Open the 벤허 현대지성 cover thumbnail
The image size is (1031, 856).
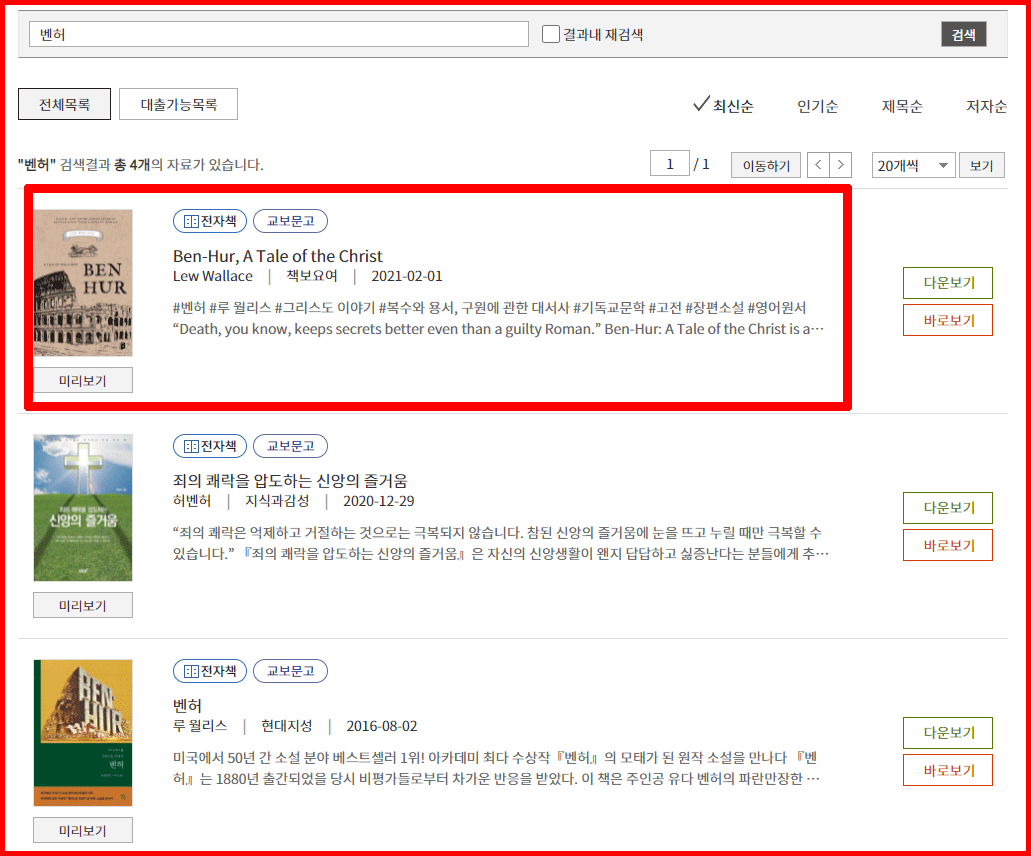coord(83,732)
